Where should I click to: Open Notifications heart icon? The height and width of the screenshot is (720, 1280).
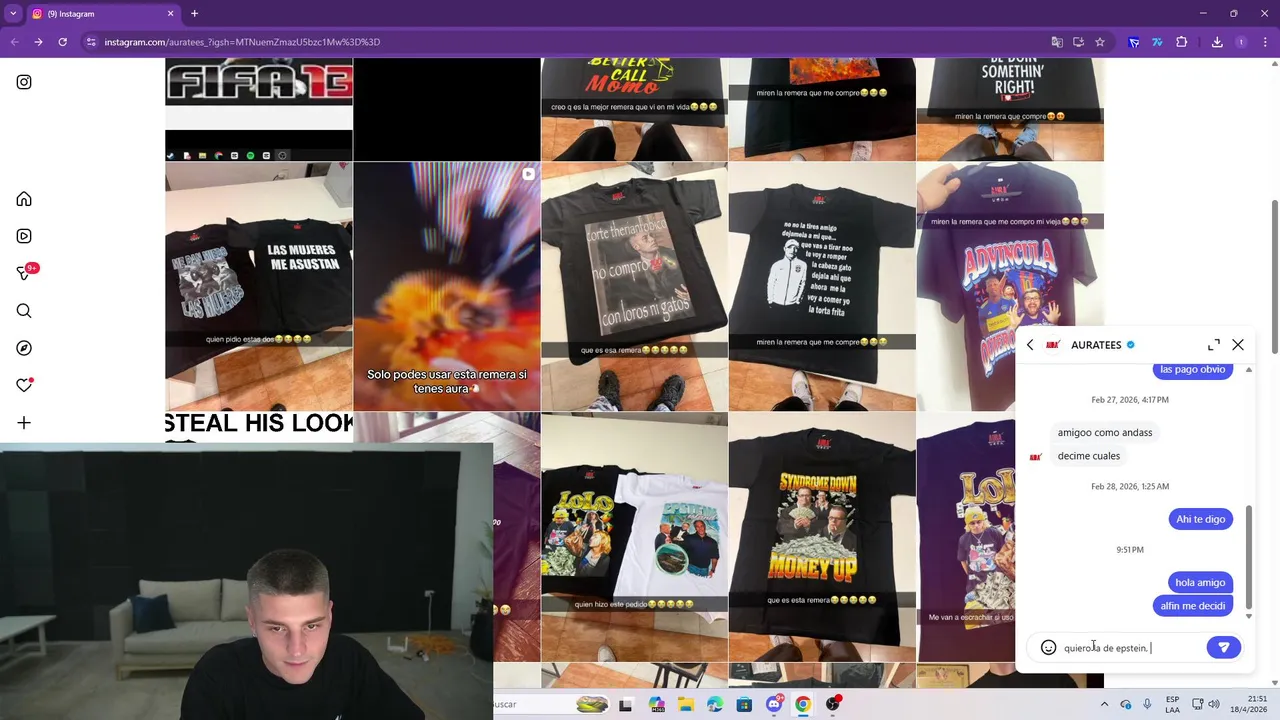[24, 385]
